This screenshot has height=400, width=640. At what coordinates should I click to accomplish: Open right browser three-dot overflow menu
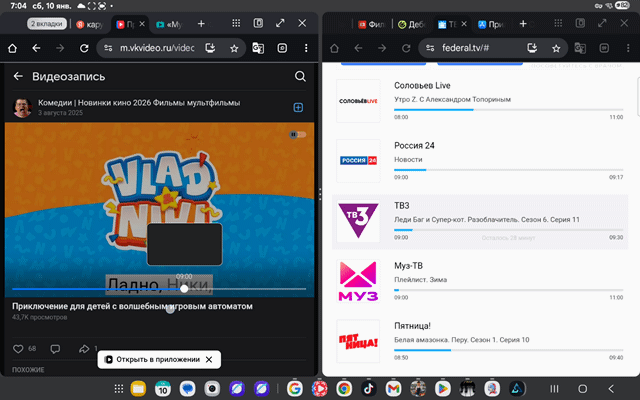click(626, 47)
